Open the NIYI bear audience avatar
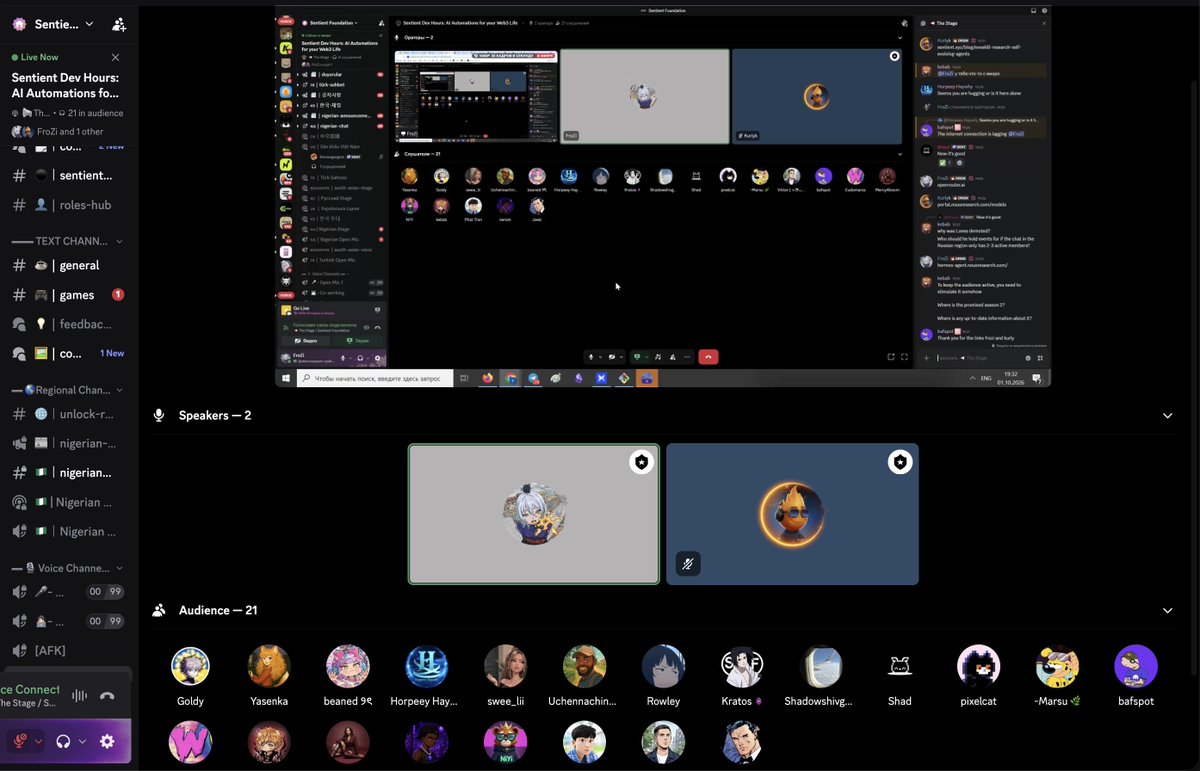This screenshot has height=771, width=1200. [505, 742]
